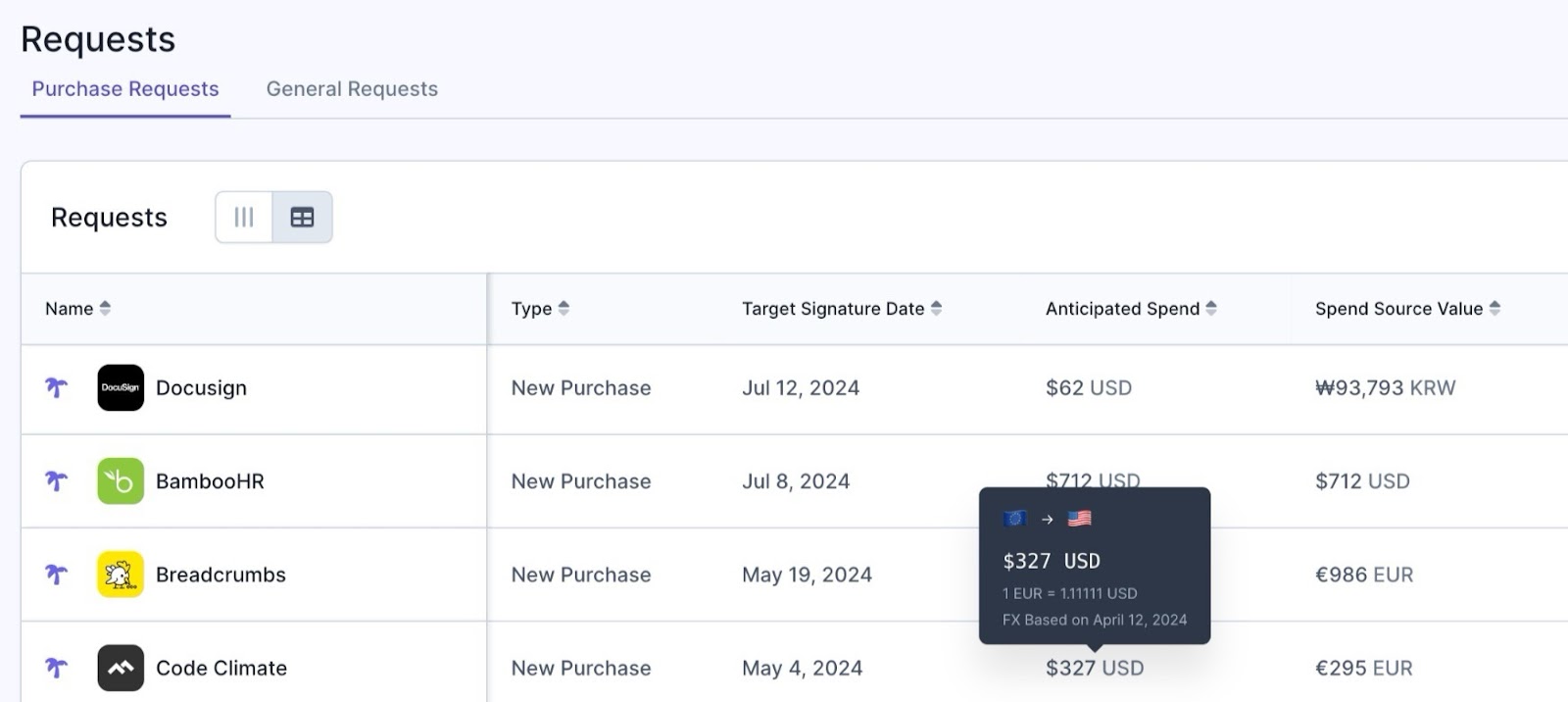Click the Name column header
Screen dimensions: 1568x702
click(69, 308)
